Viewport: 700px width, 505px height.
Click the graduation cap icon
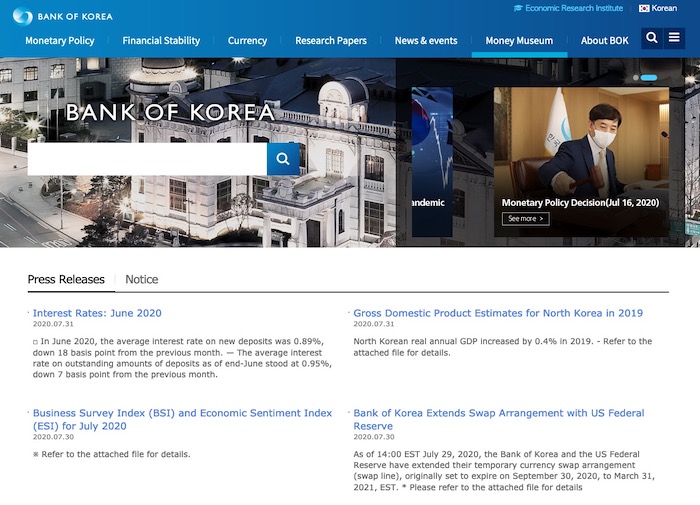coord(518,8)
